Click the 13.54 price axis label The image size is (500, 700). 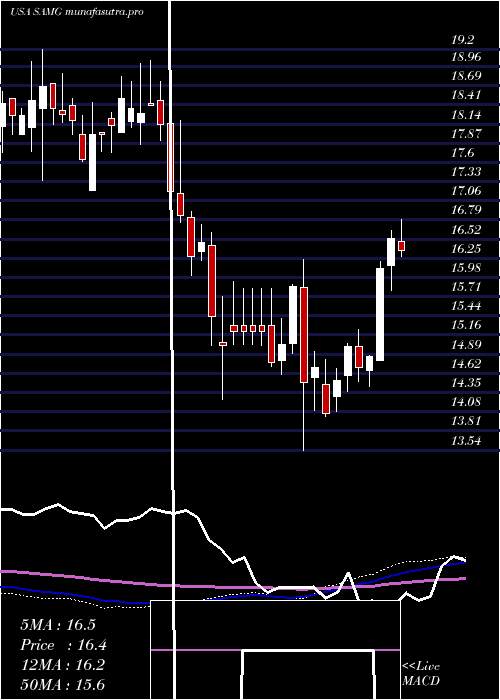coord(467,442)
